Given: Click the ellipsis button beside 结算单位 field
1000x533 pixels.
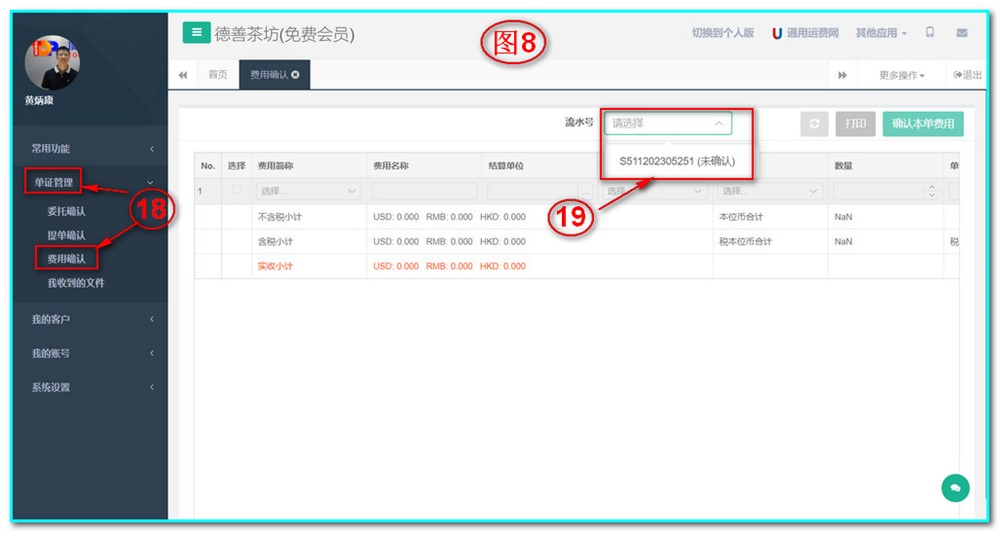Looking at the screenshot, I should point(585,191).
